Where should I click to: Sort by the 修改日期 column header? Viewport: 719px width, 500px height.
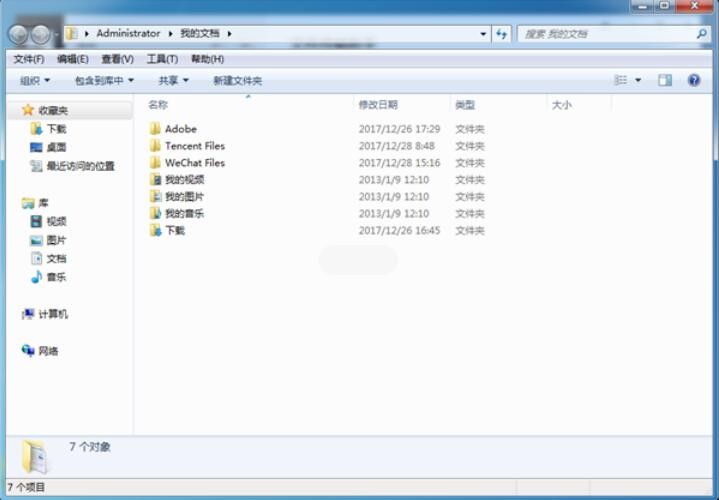[x=378, y=105]
